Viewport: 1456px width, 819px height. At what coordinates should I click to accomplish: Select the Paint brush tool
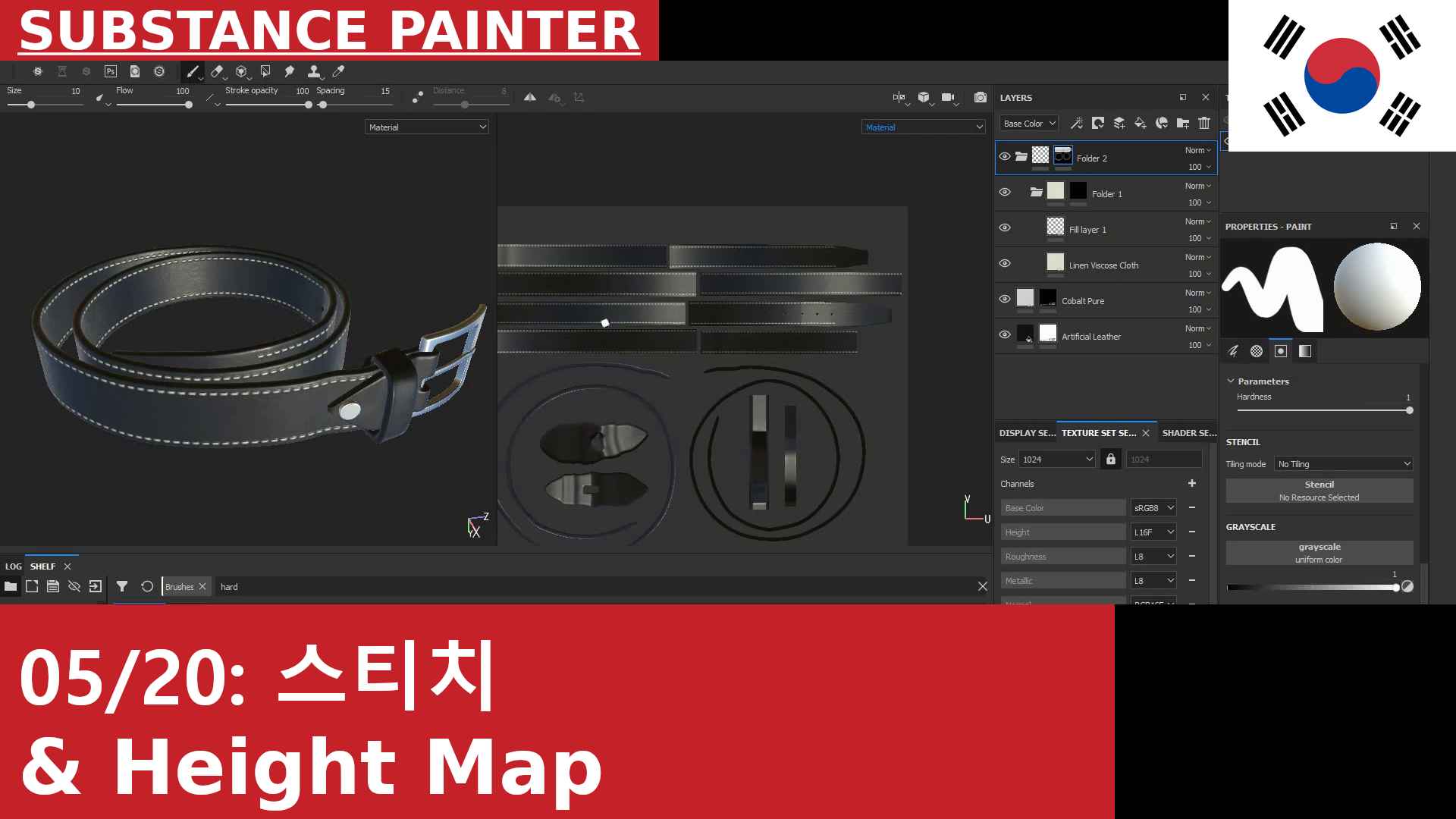[x=193, y=71]
